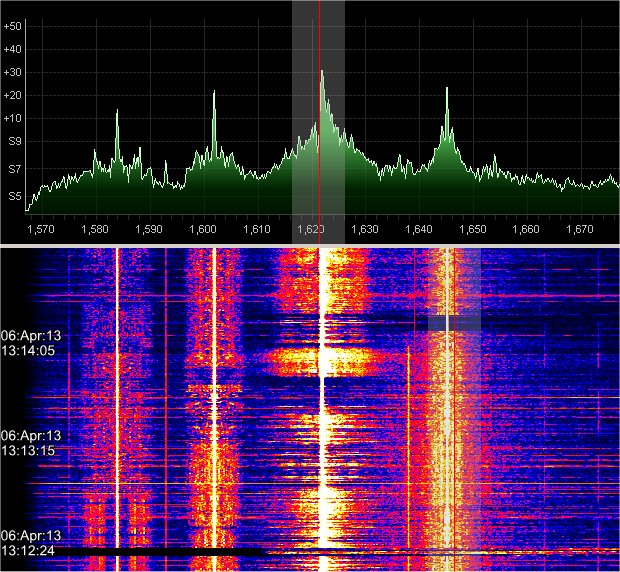Click the 1,570 frequency axis label
The width and height of the screenshot is (620, 572).
click(x=41, y=229)
